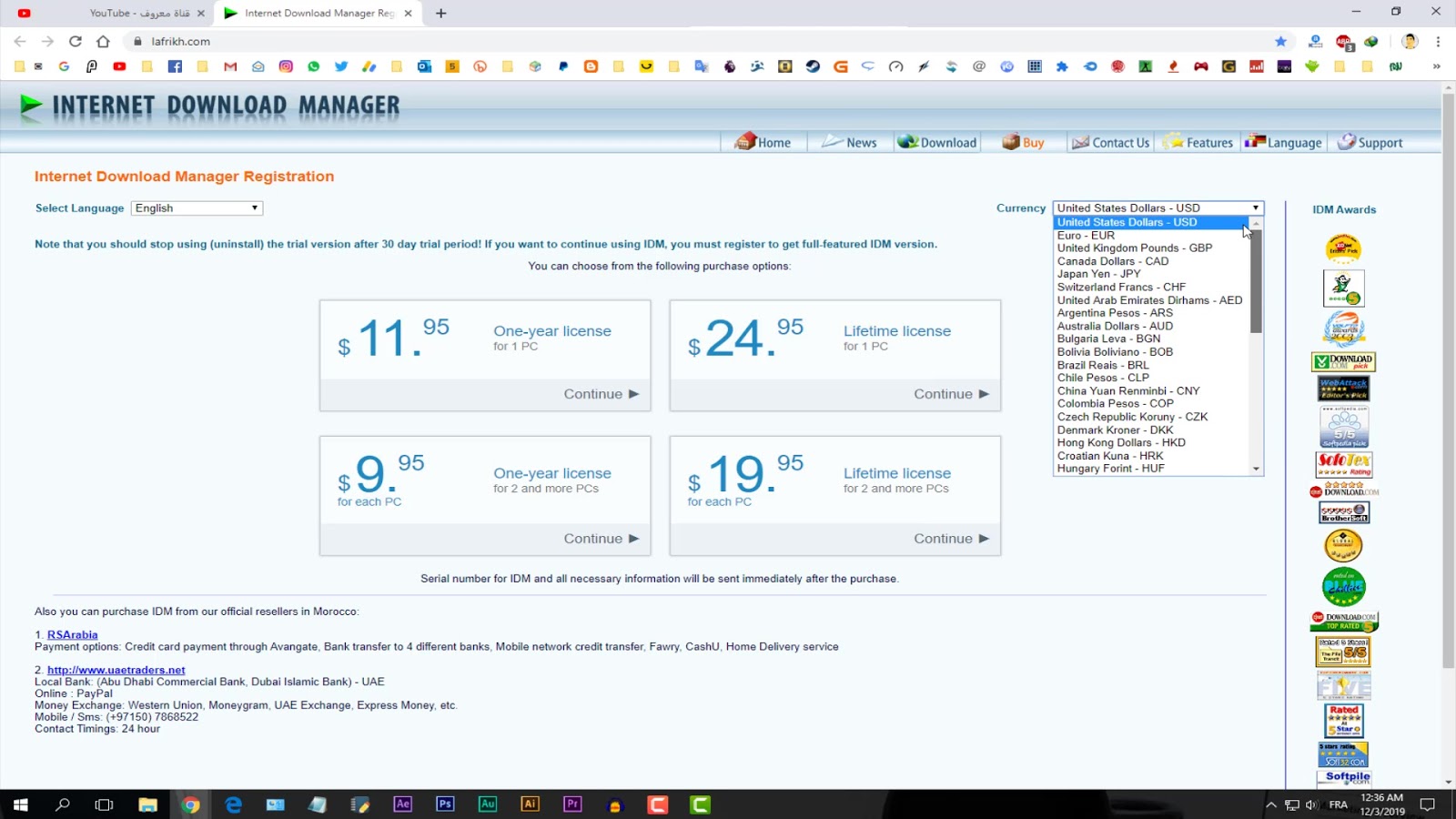Click the DOWNLOAD.COM pick award badge
Image resolution: width=1456 pixels, height=819 pixels.
1344,361
